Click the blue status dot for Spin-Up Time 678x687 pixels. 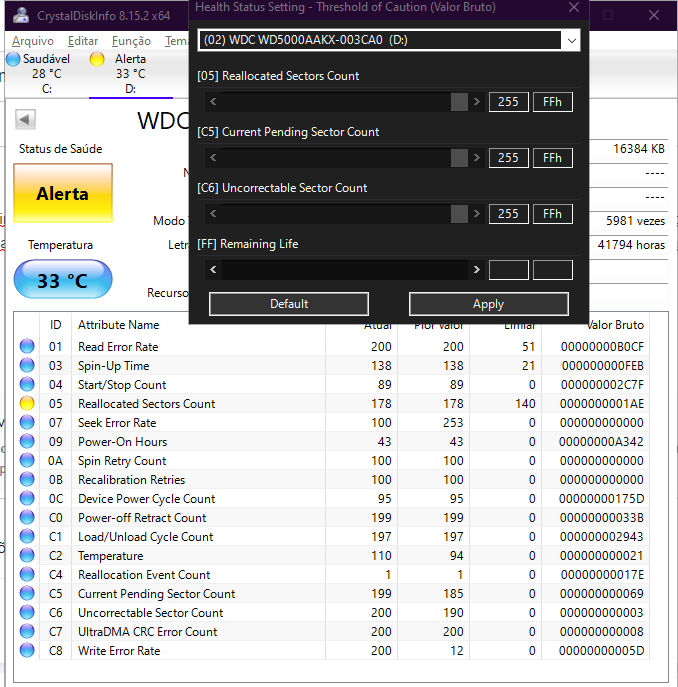(27, 365)
